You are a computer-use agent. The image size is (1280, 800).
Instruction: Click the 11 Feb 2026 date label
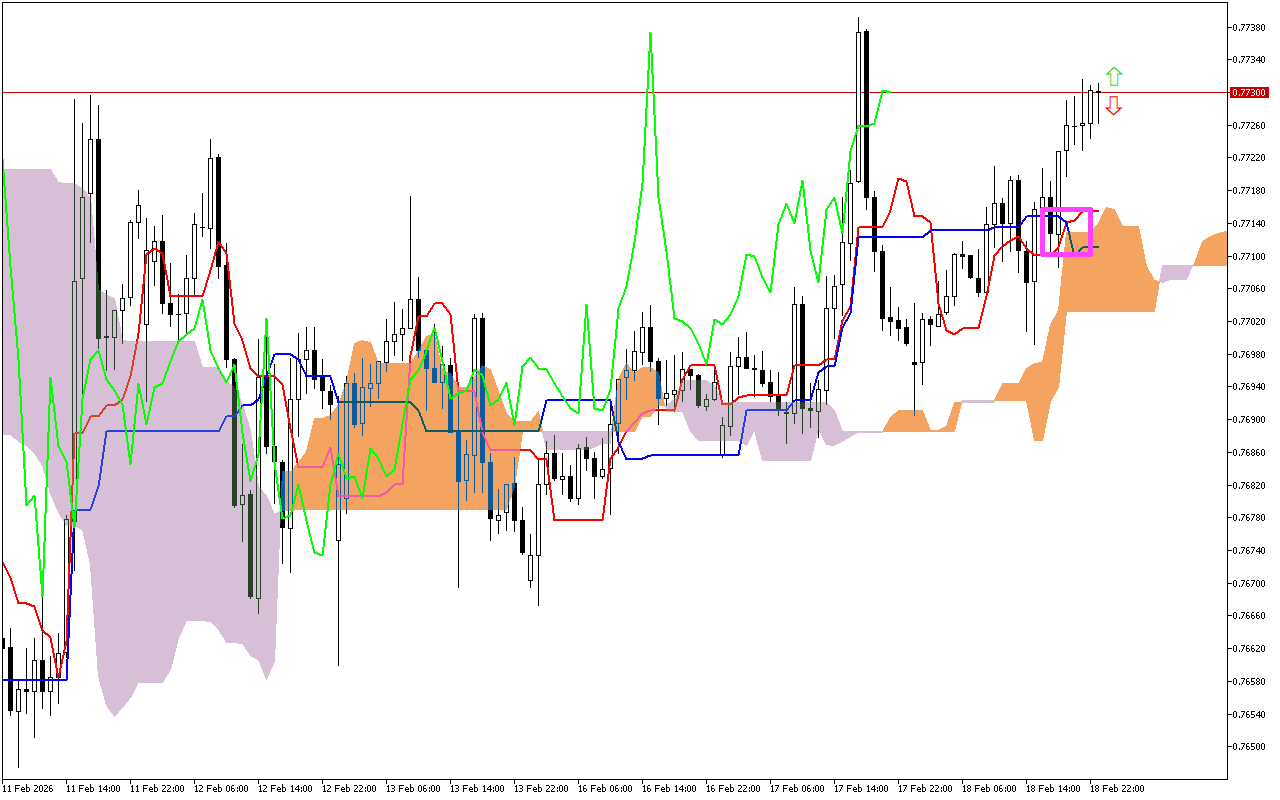coord(31,788)
